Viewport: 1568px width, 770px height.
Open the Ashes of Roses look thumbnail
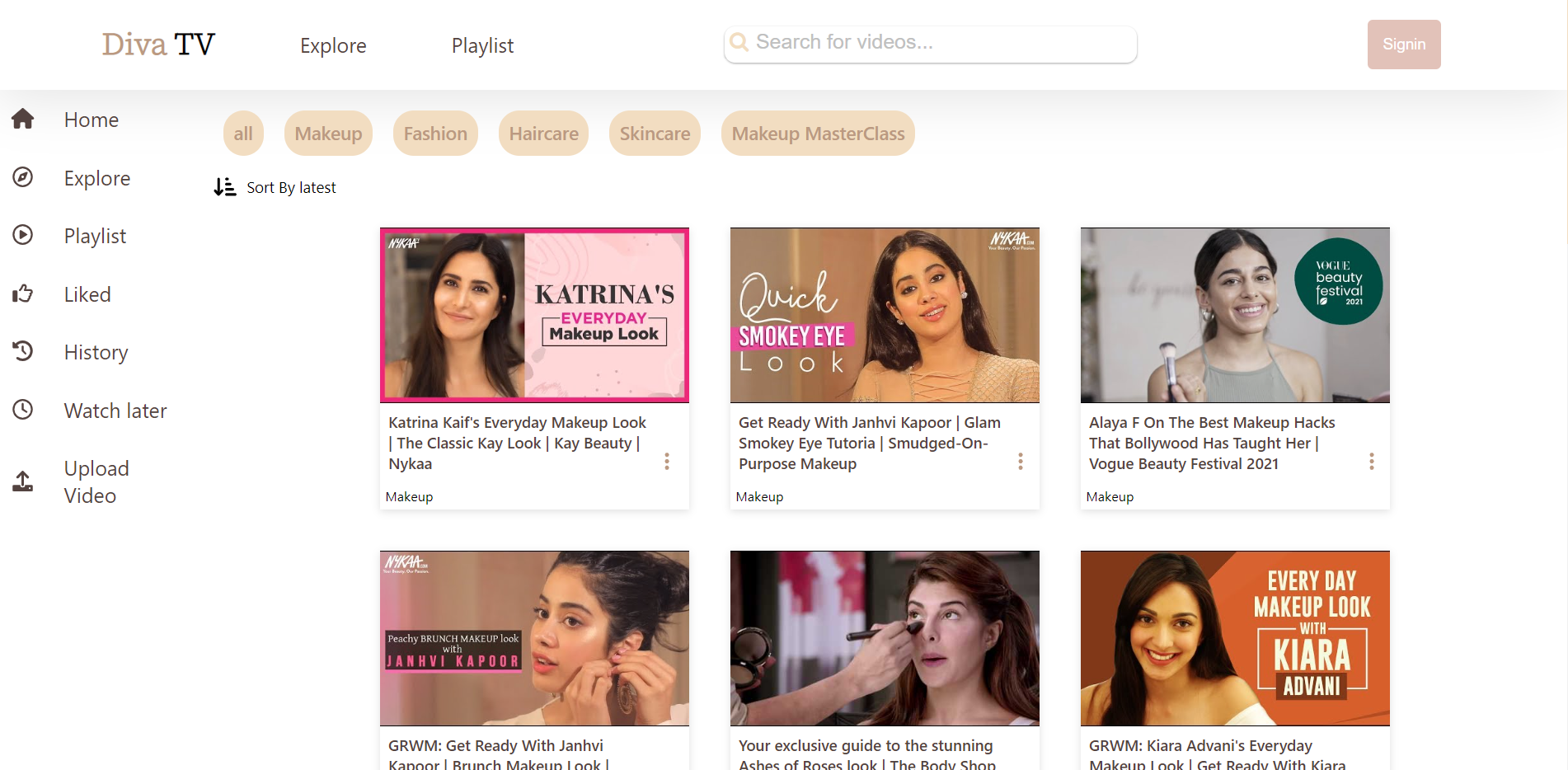tap(885, 638)
